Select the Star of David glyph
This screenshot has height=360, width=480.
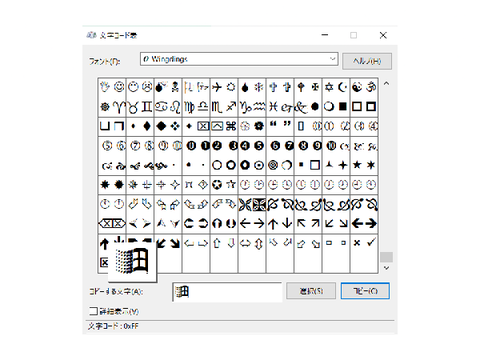click(329, 87)
